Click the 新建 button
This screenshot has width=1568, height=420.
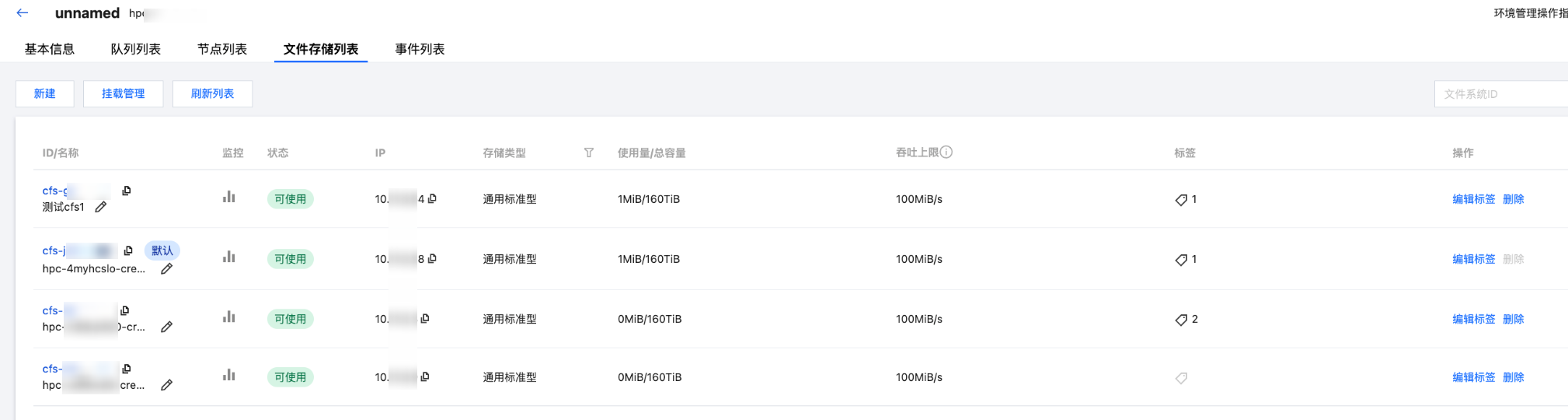(x=44, y=93)
